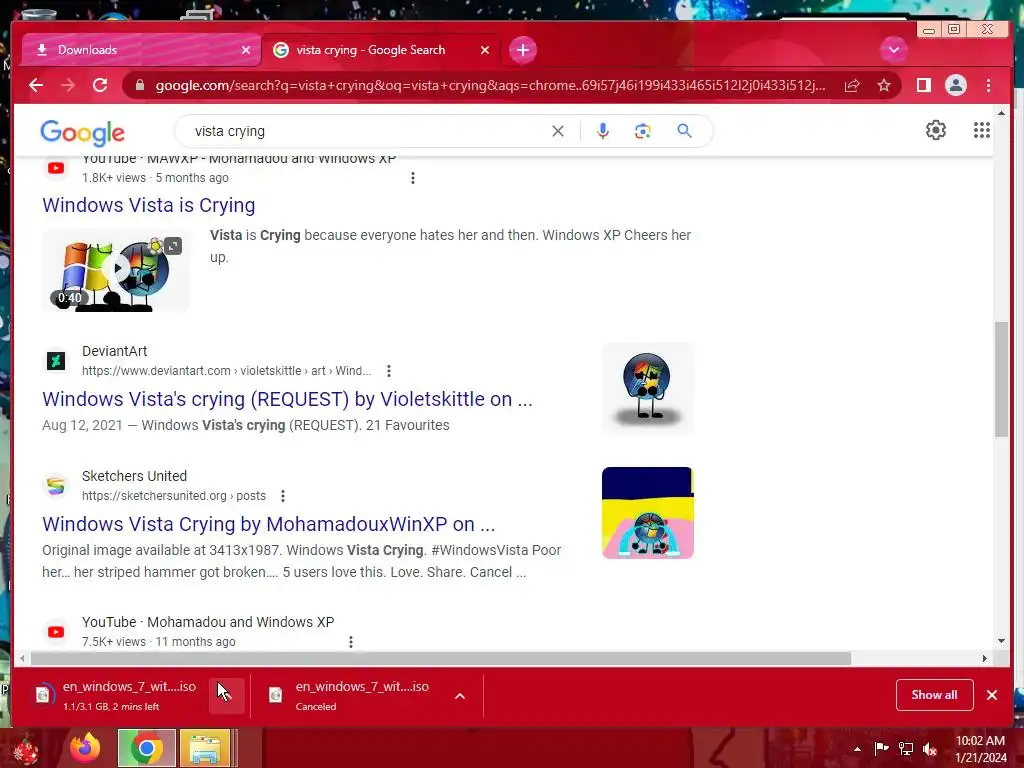Click the scroll right arrow at page bottom

[x=984, y=658]
